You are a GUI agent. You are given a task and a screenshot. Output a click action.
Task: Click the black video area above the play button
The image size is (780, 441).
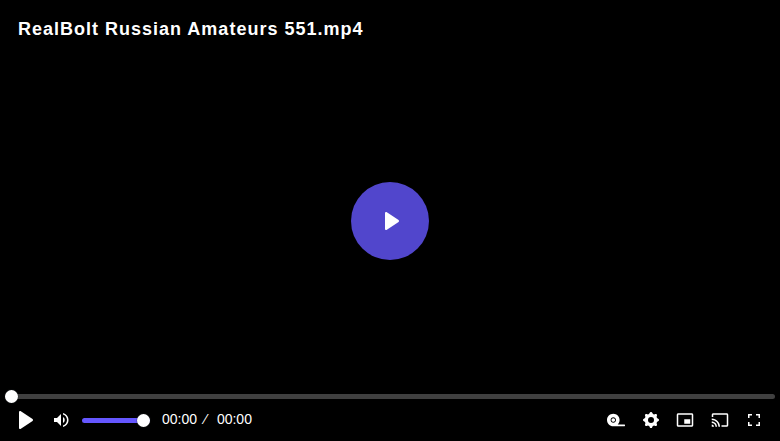click(390, 109)
